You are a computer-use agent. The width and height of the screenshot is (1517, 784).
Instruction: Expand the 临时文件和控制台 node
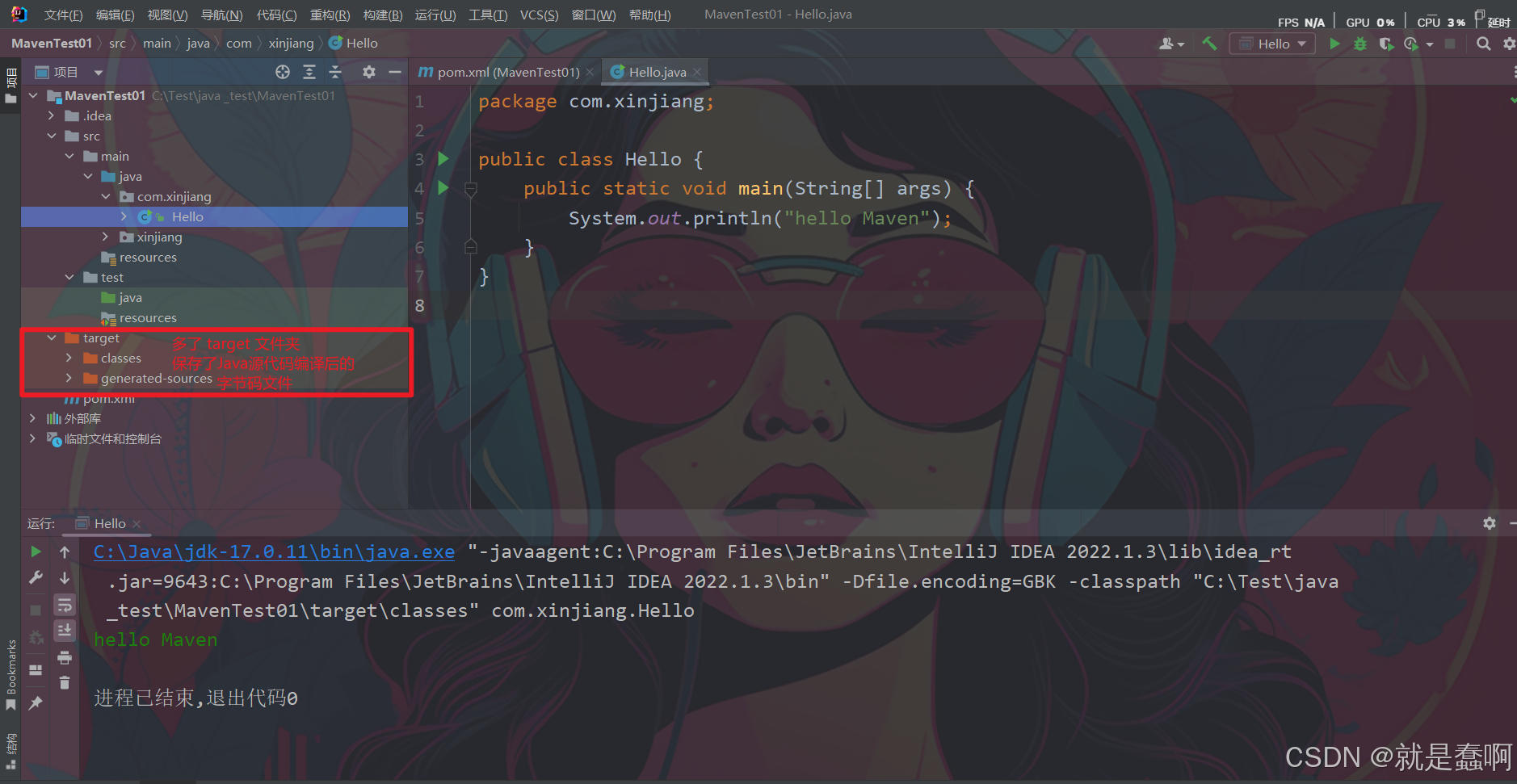[33, 438]
